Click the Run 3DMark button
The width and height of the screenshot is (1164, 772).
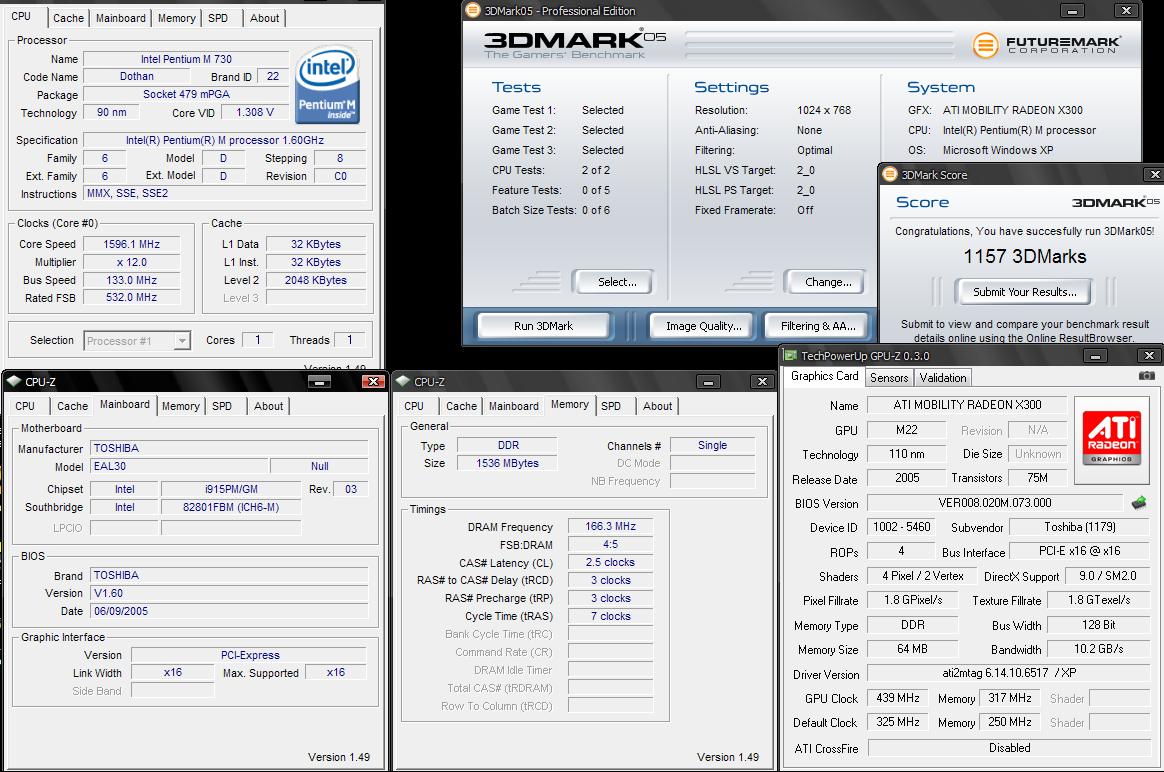click(x=543, y=326)
